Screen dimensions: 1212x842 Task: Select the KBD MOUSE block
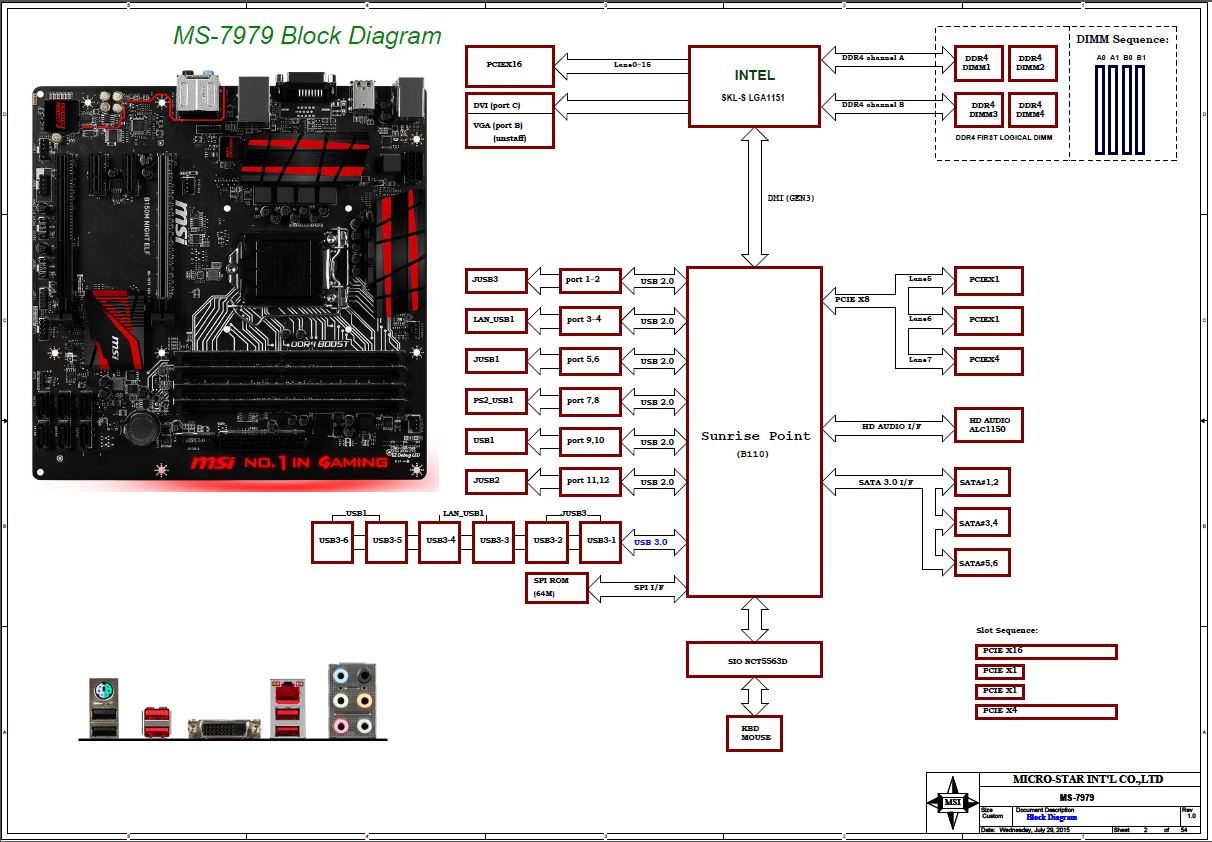pos(754,733)
